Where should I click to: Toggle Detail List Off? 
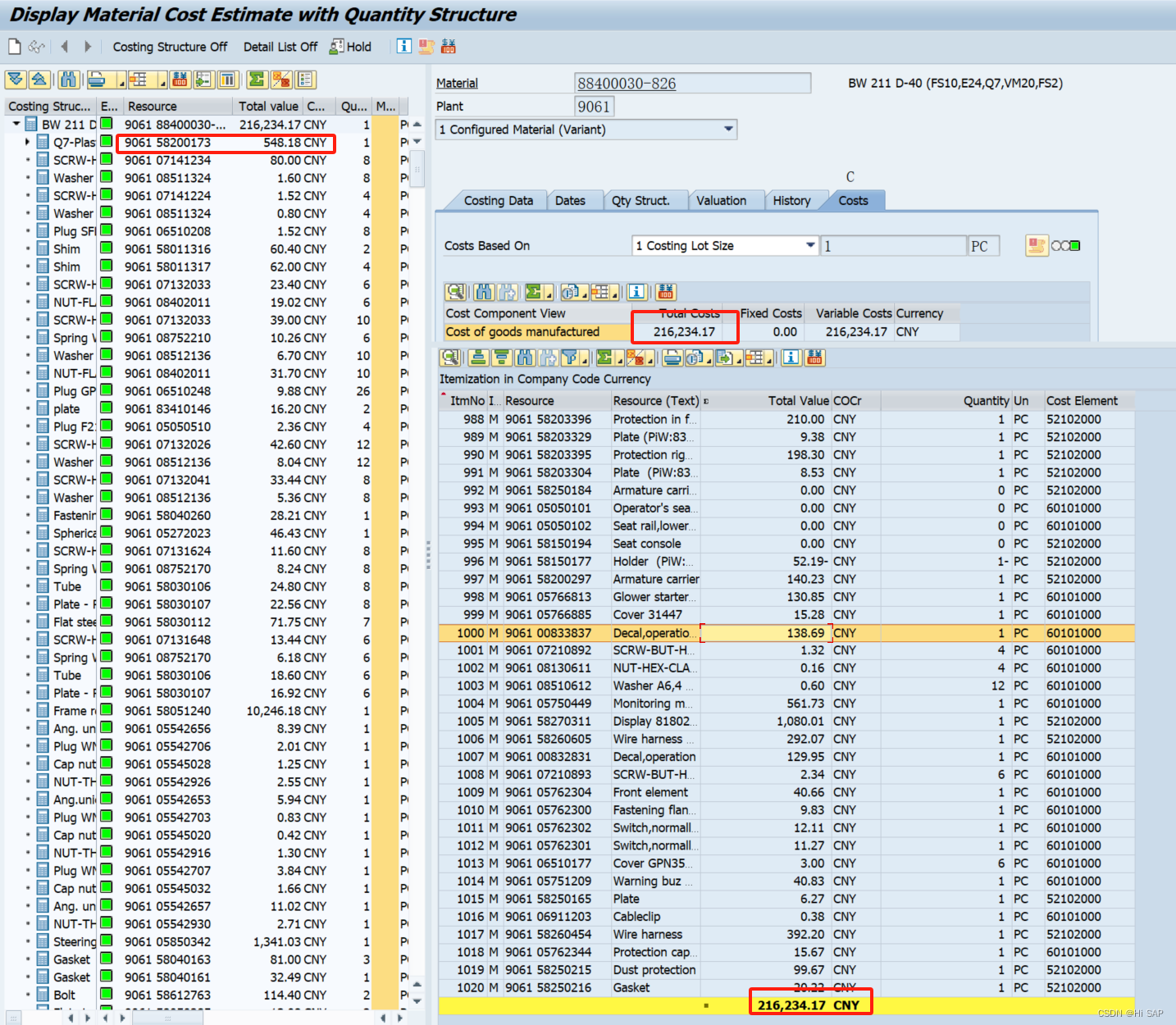pyautogui.click(x=280, y=47)
